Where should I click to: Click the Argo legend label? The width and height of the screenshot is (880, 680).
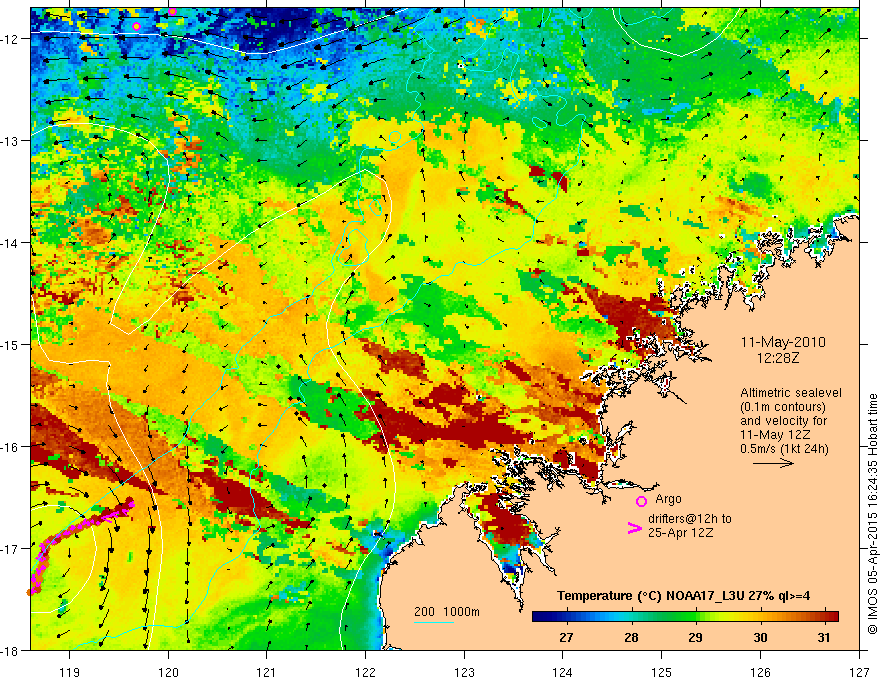pyautogui.click(x=668, y=499)
